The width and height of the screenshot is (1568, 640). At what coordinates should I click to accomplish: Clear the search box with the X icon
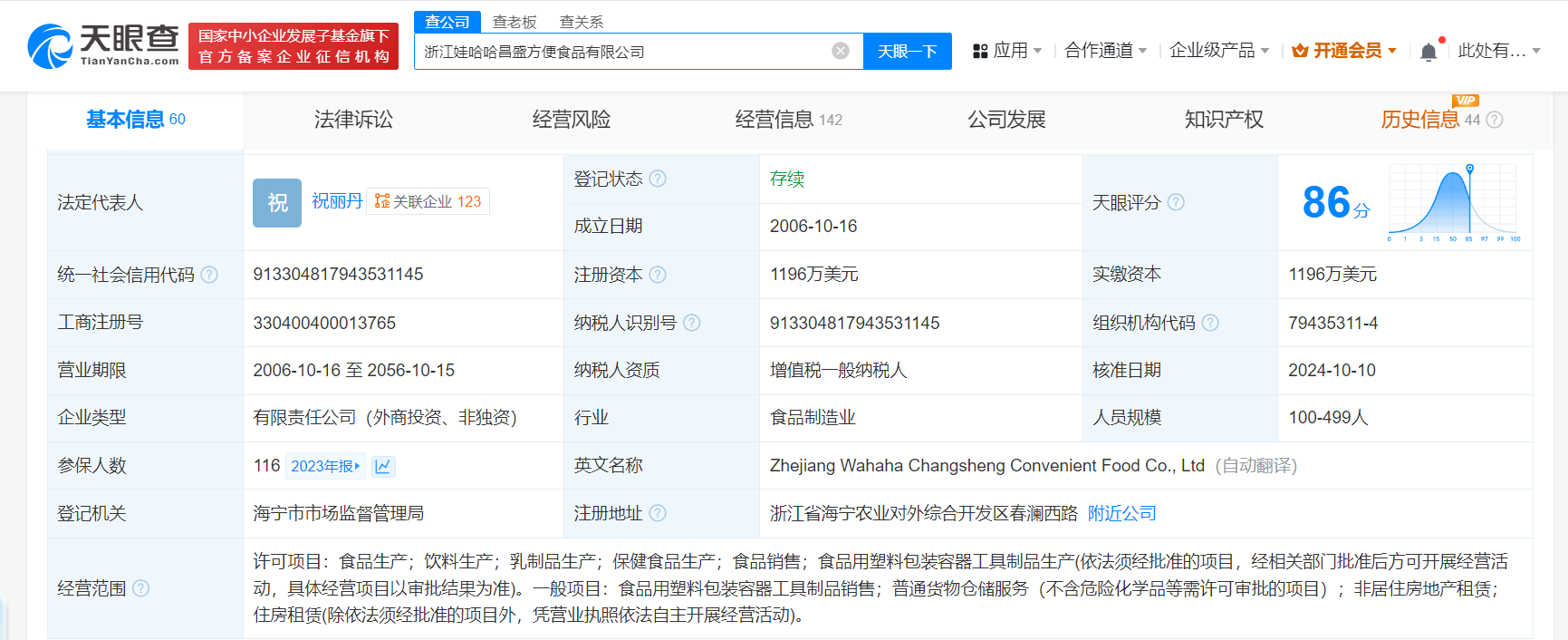841,51
